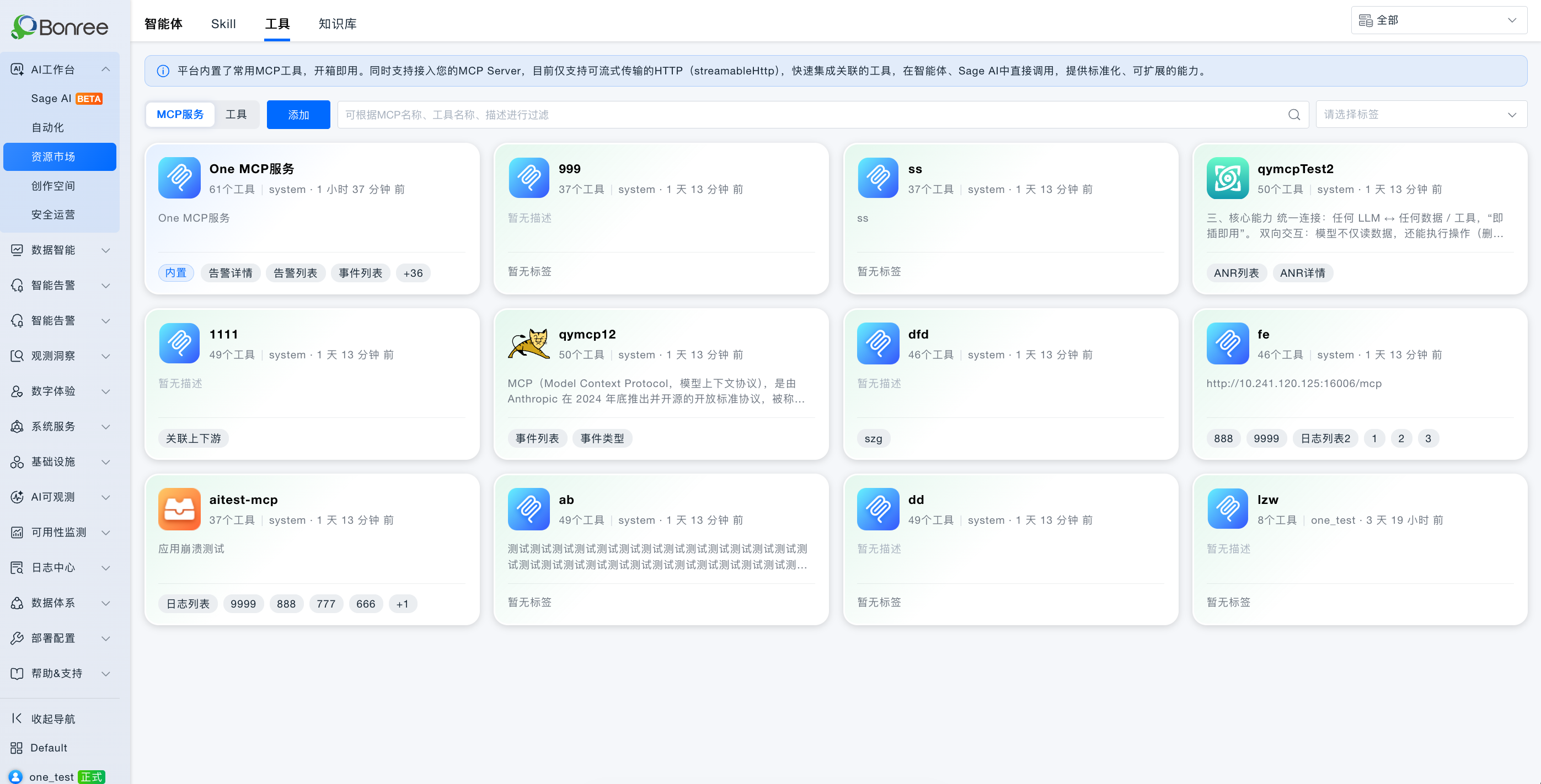
Task: Click the one_test user avatar
Action: [16, 776]
